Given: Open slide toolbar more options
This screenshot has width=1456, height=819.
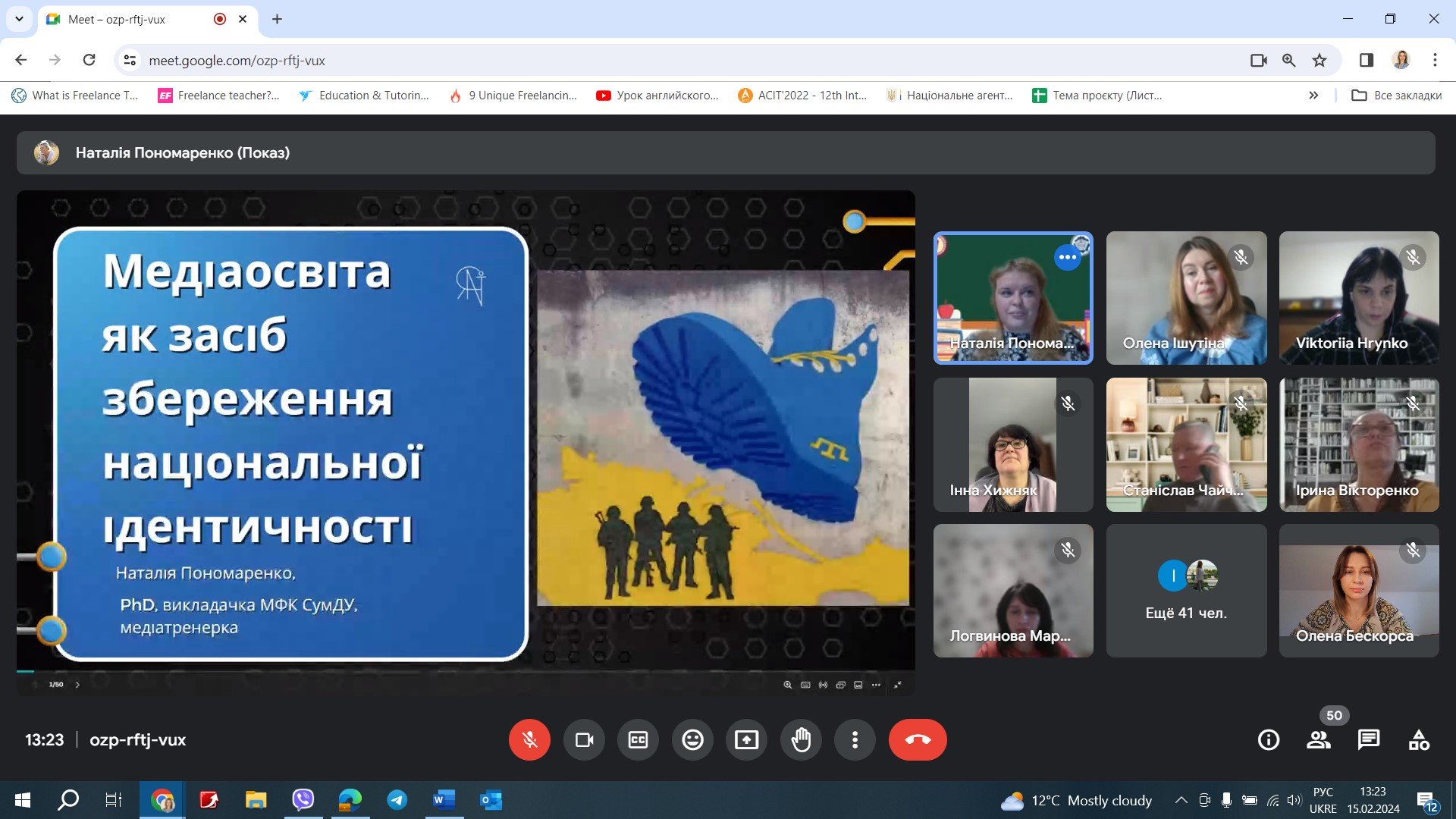Looking at the screenshot, I should [876, 685].
